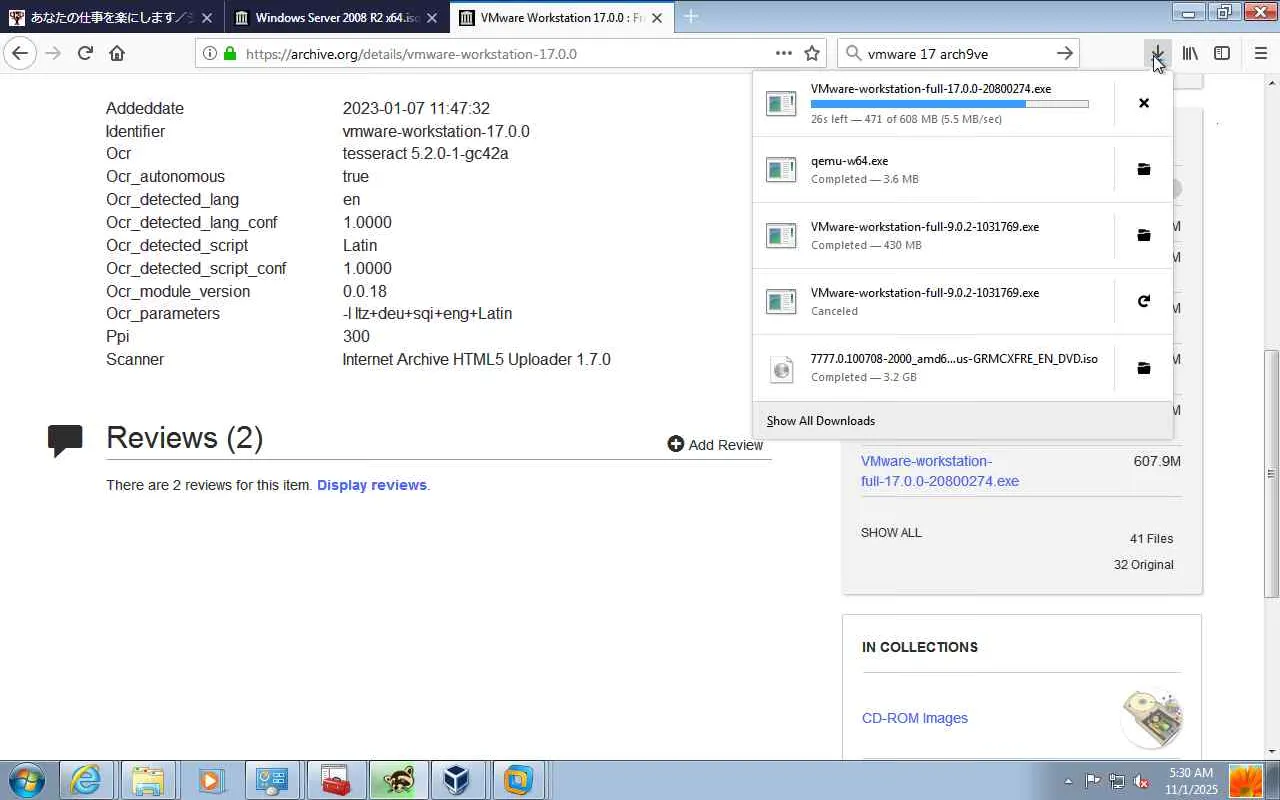Open Windows Explorer from the taskbar
Image resolution: width=1280 pixels, height=800 pixels.
point(148,780)
